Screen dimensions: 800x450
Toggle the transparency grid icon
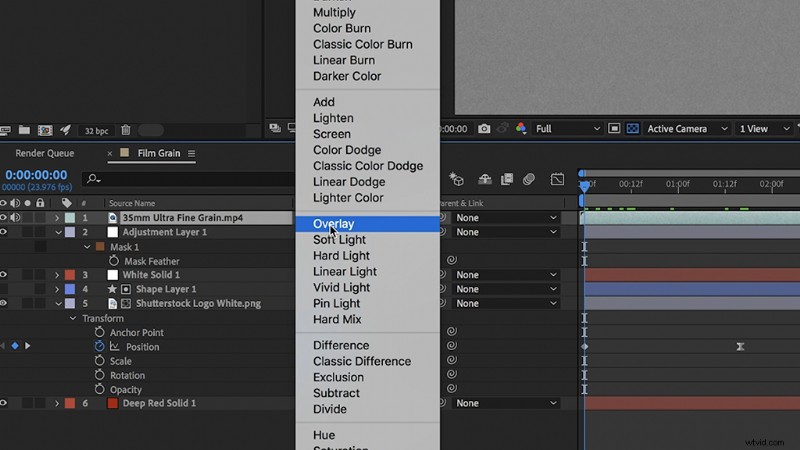(x=632, y=129)
